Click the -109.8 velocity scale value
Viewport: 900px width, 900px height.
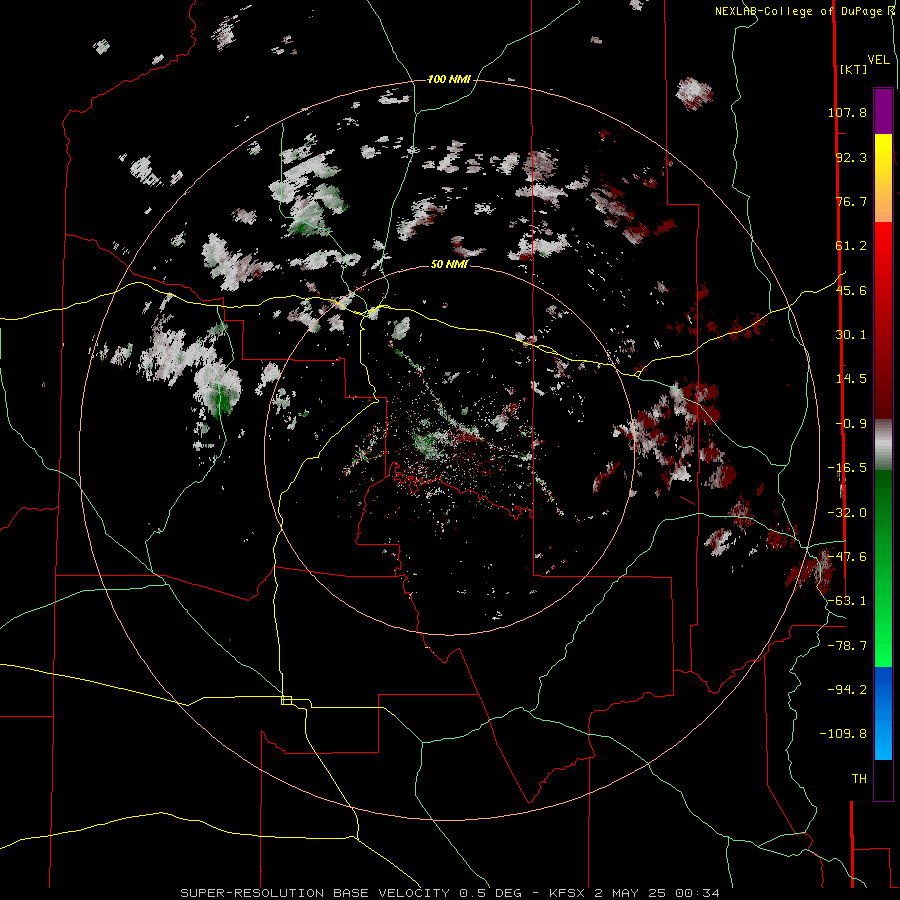(844, 734)
